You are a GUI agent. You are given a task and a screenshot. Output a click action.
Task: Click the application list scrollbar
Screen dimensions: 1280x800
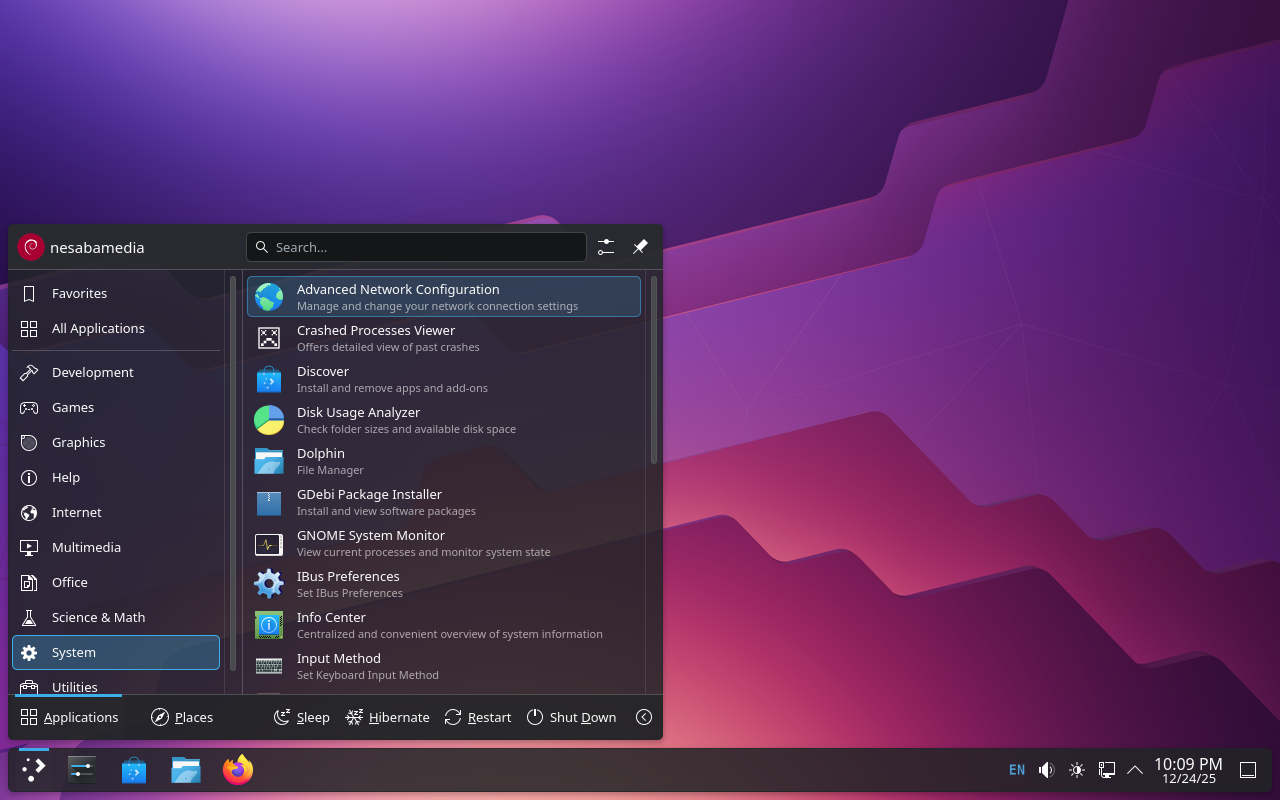tap(654, 370)
